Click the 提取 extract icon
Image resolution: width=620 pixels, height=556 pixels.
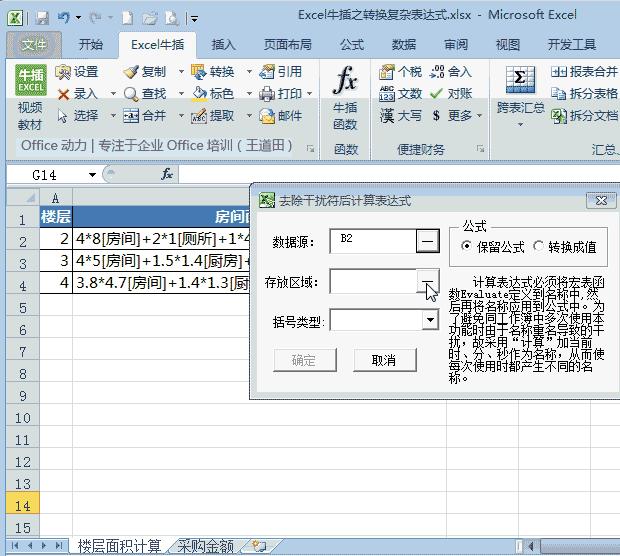point(199,116)
